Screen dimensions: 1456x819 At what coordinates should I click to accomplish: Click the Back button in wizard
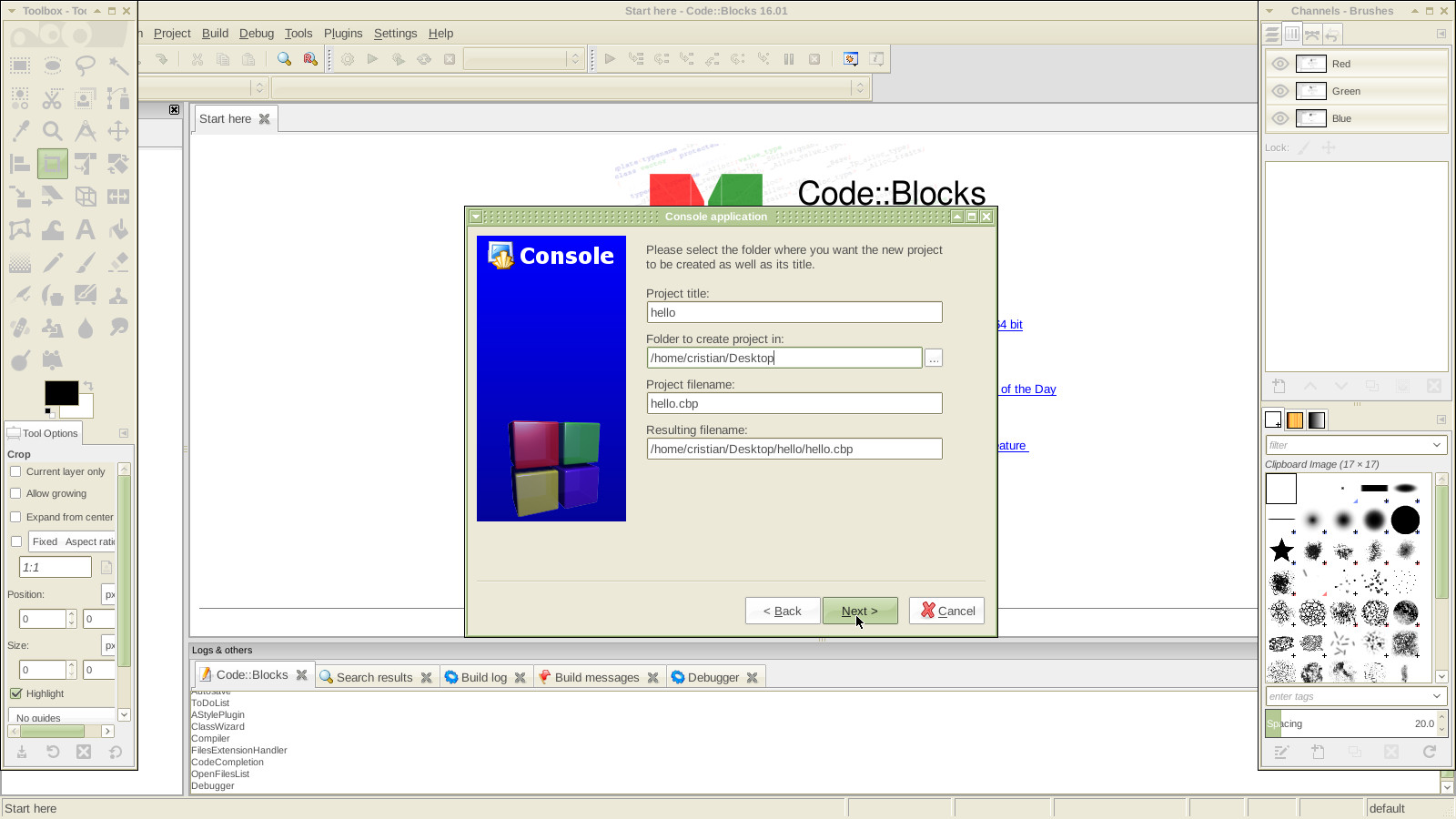click(x=783, y=611)
